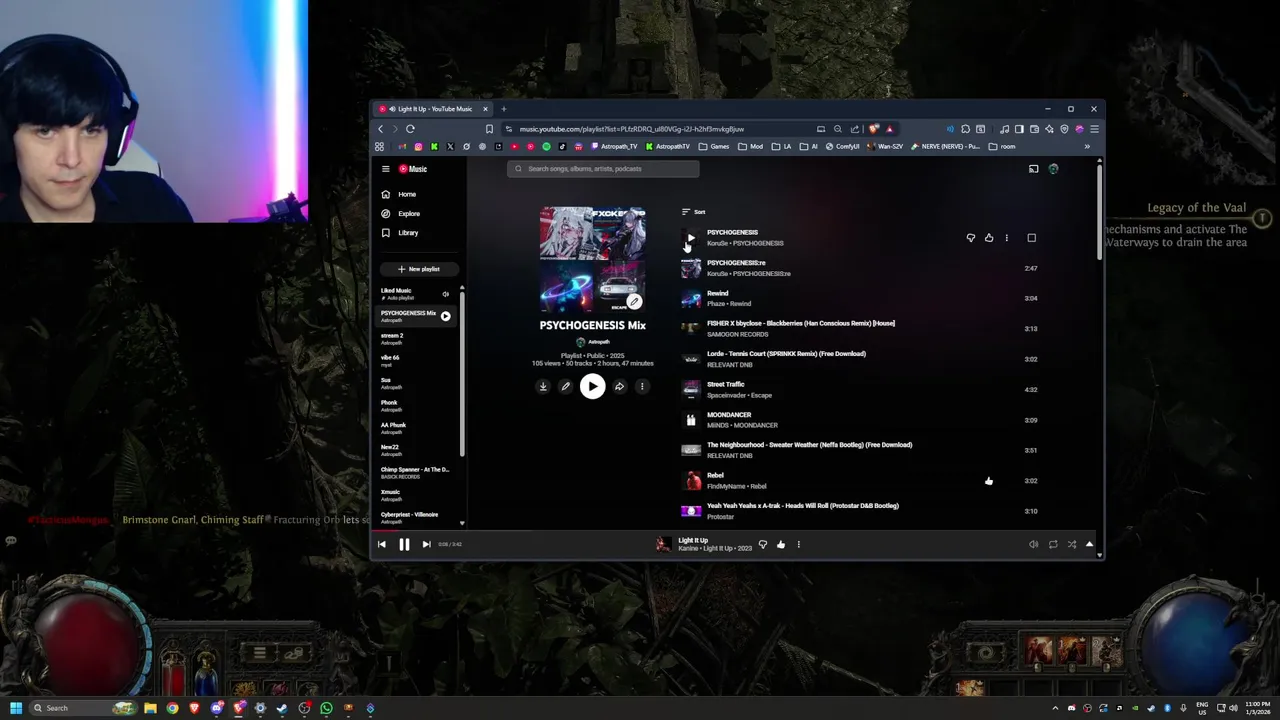1280x720 pixels.
Task: Go to the YouTube Music logo home
Action: click(413, 169)
